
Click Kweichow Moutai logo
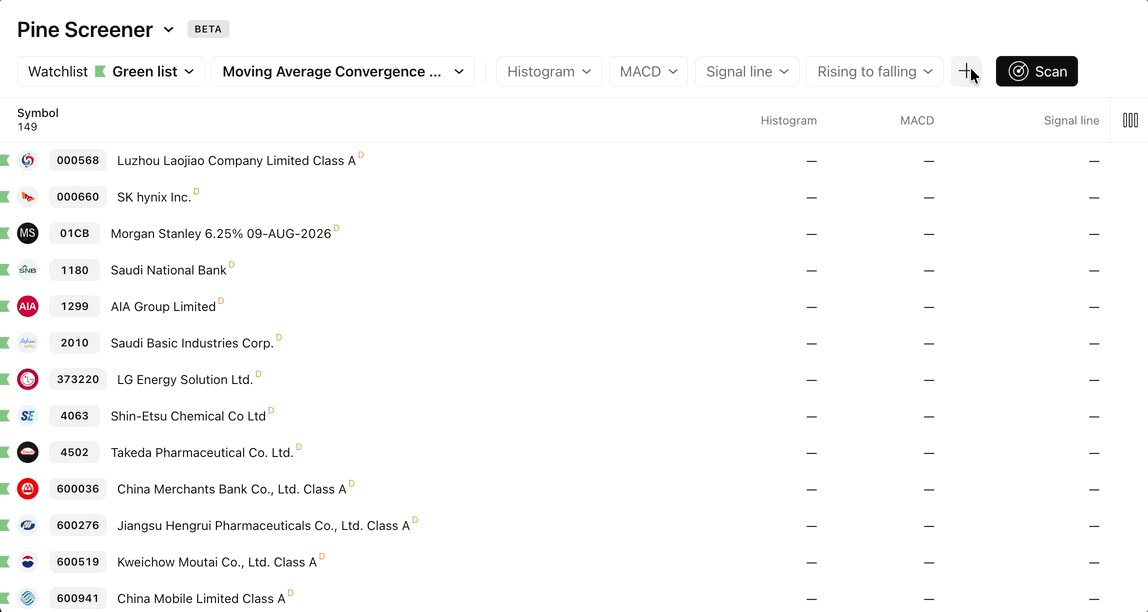click(28, 561)
